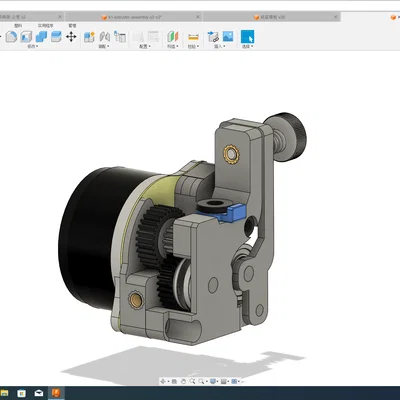The image size is (400, 400).
Task: Close the first document tab
Action: 60,16
